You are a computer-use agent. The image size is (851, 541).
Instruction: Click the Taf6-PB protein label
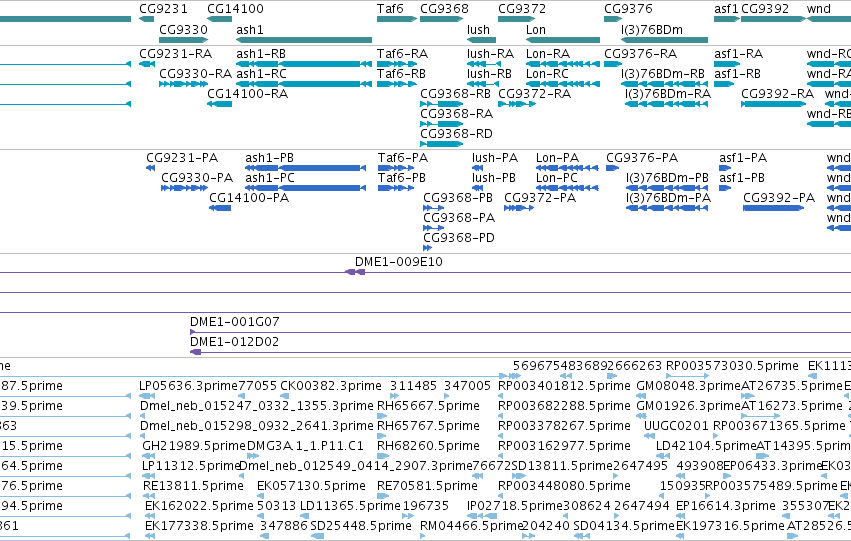coord(402,178)
